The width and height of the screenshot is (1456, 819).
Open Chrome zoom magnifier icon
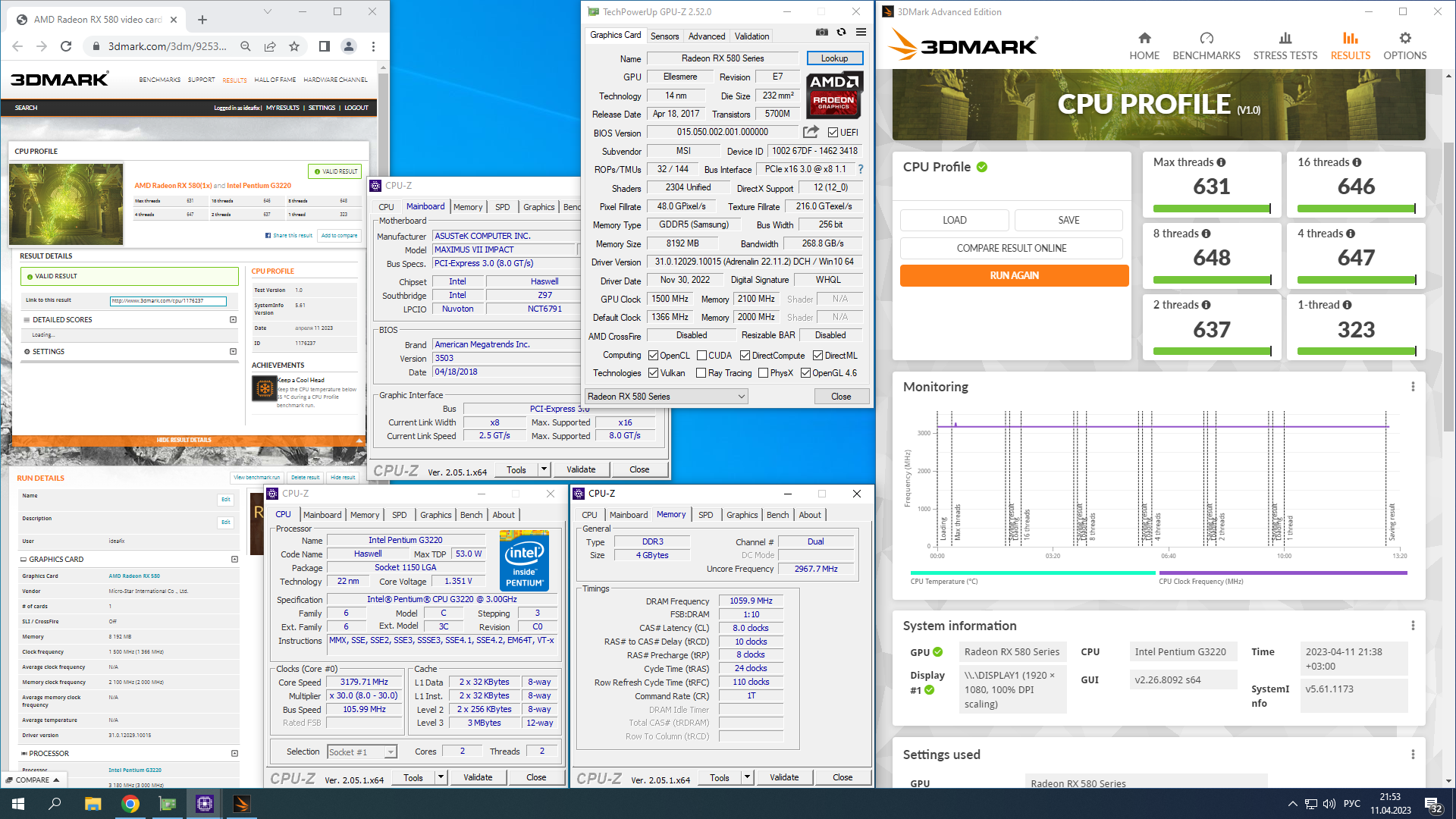click(246, 46)
